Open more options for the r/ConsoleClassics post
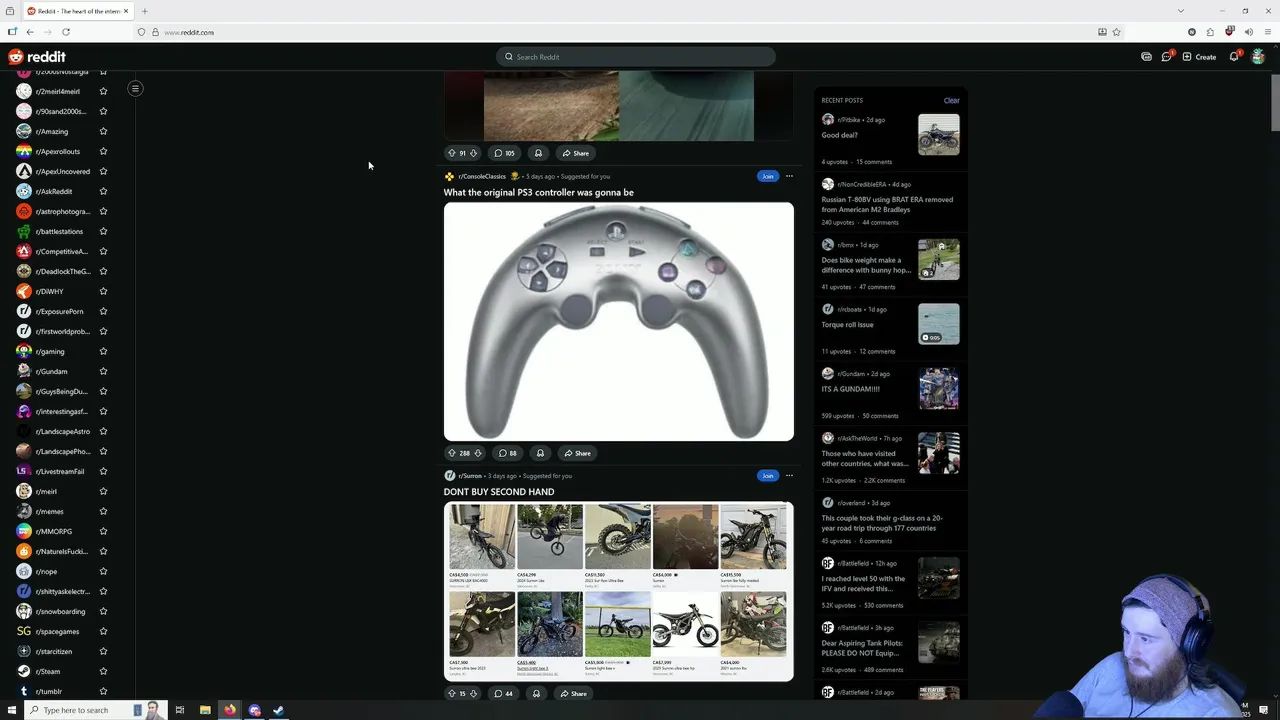This screenshot has height=720, width=1280. [789, 176]
